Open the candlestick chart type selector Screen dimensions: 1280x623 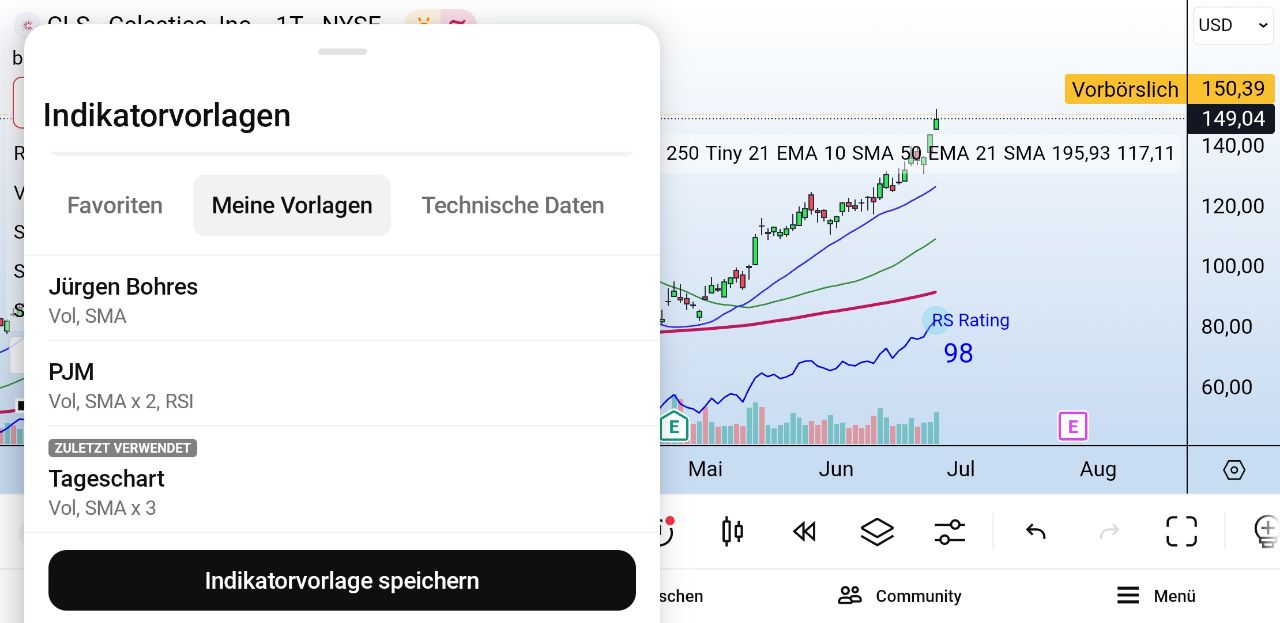point(732,531)
